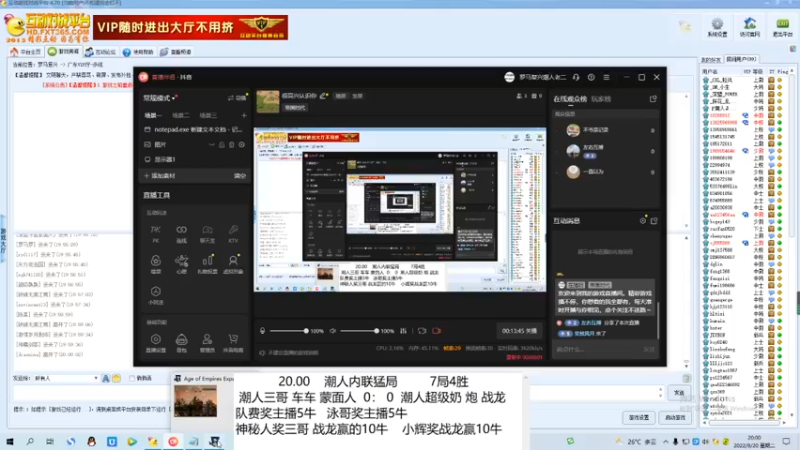Viewport: 800px width, 450px height.
Task: Open Windows Start menu
Action: tap(10, 441)
